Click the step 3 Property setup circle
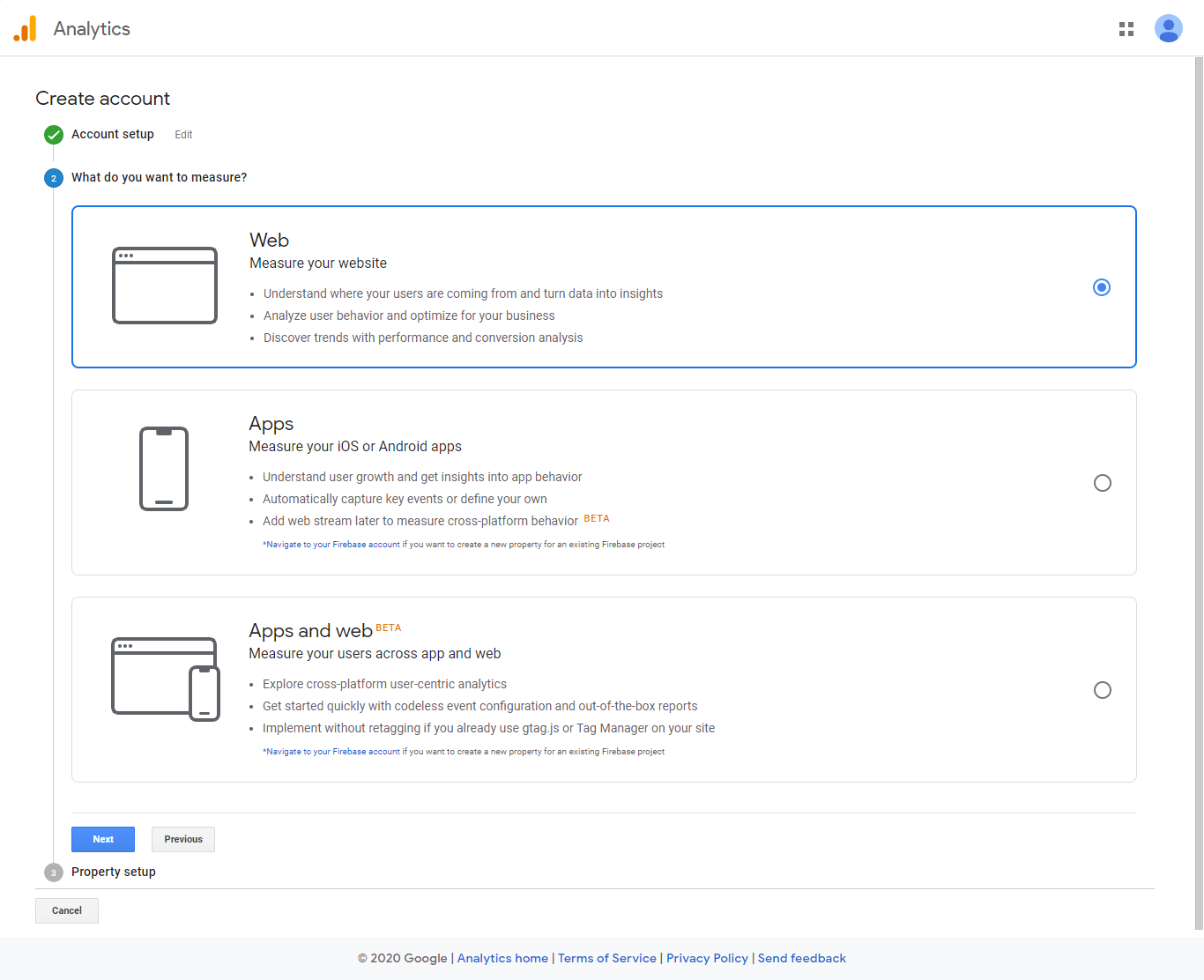The height and width of the screenshot is (980, 1204). pos(54,872)
